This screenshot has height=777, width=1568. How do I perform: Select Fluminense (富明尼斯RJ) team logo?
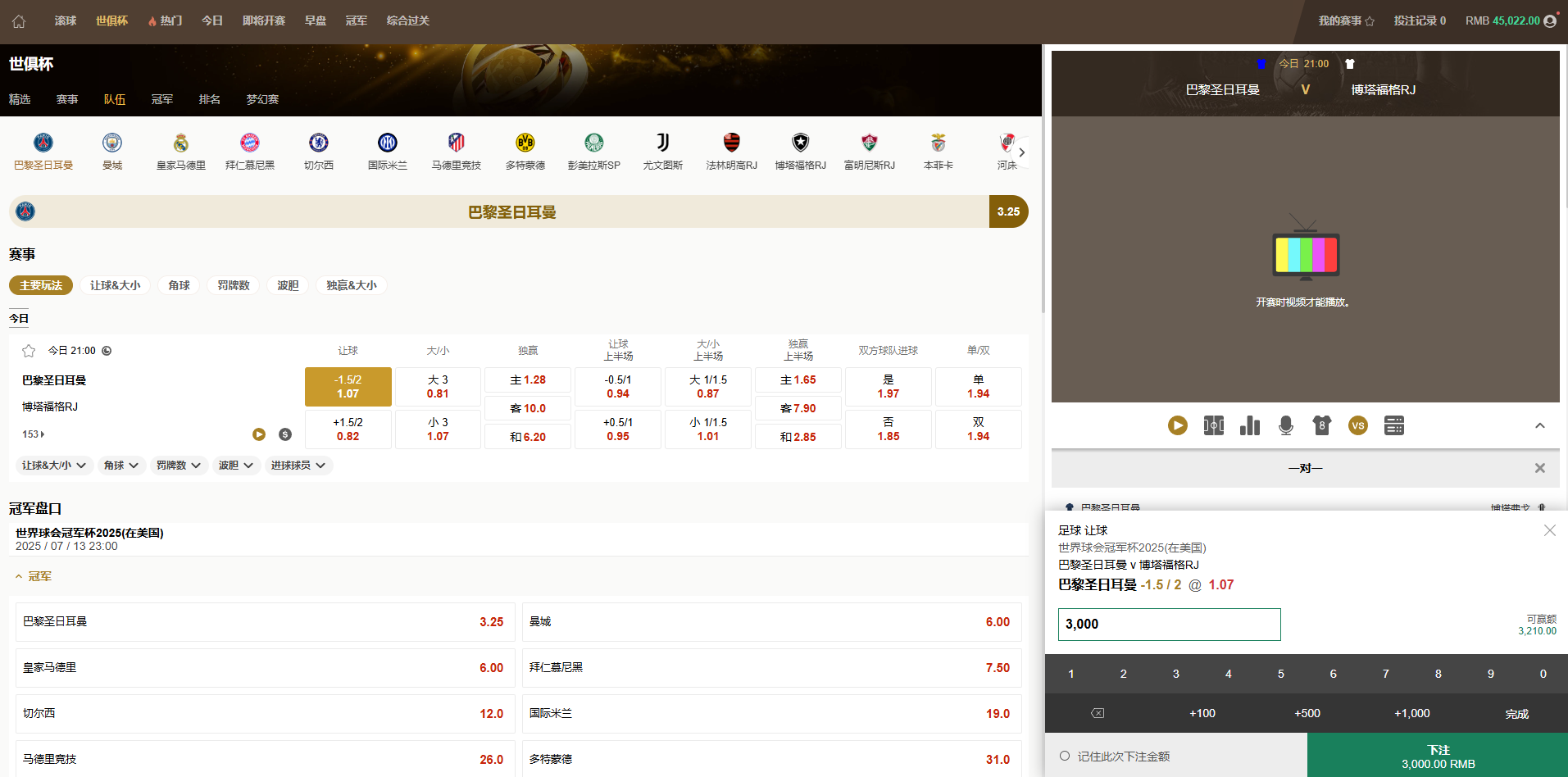coord(870,143)
